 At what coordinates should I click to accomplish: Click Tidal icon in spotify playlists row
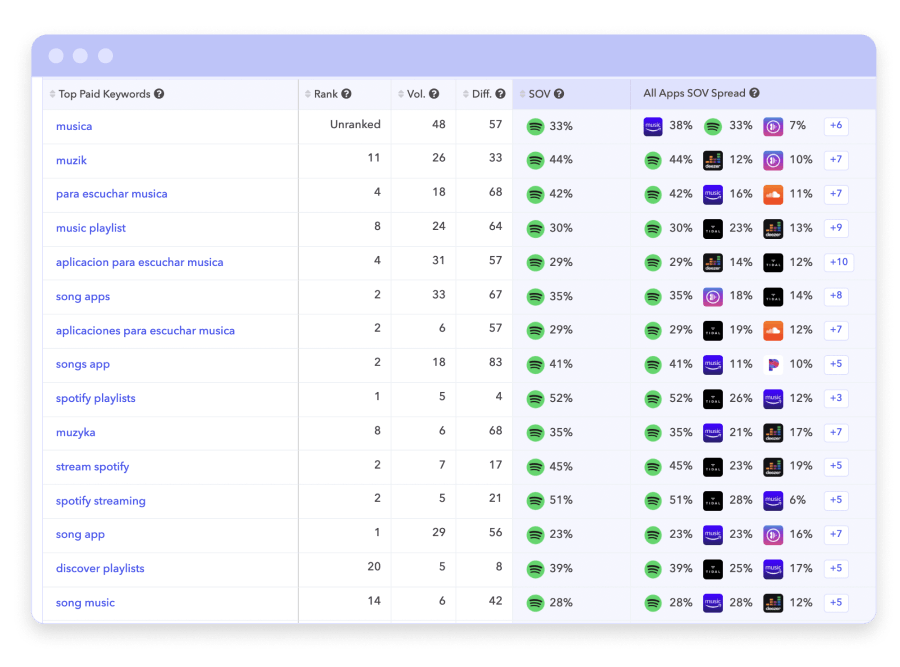[x=713, y=398]
